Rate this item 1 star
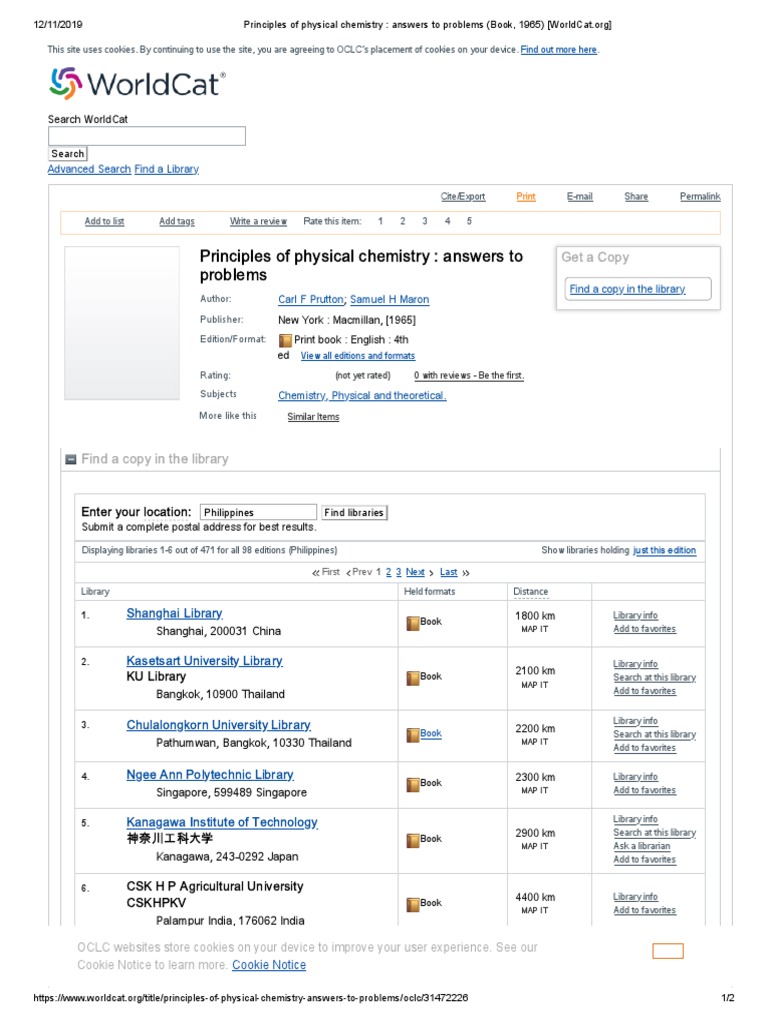Viewport: 768px width, 1024px height. (380, 221)
